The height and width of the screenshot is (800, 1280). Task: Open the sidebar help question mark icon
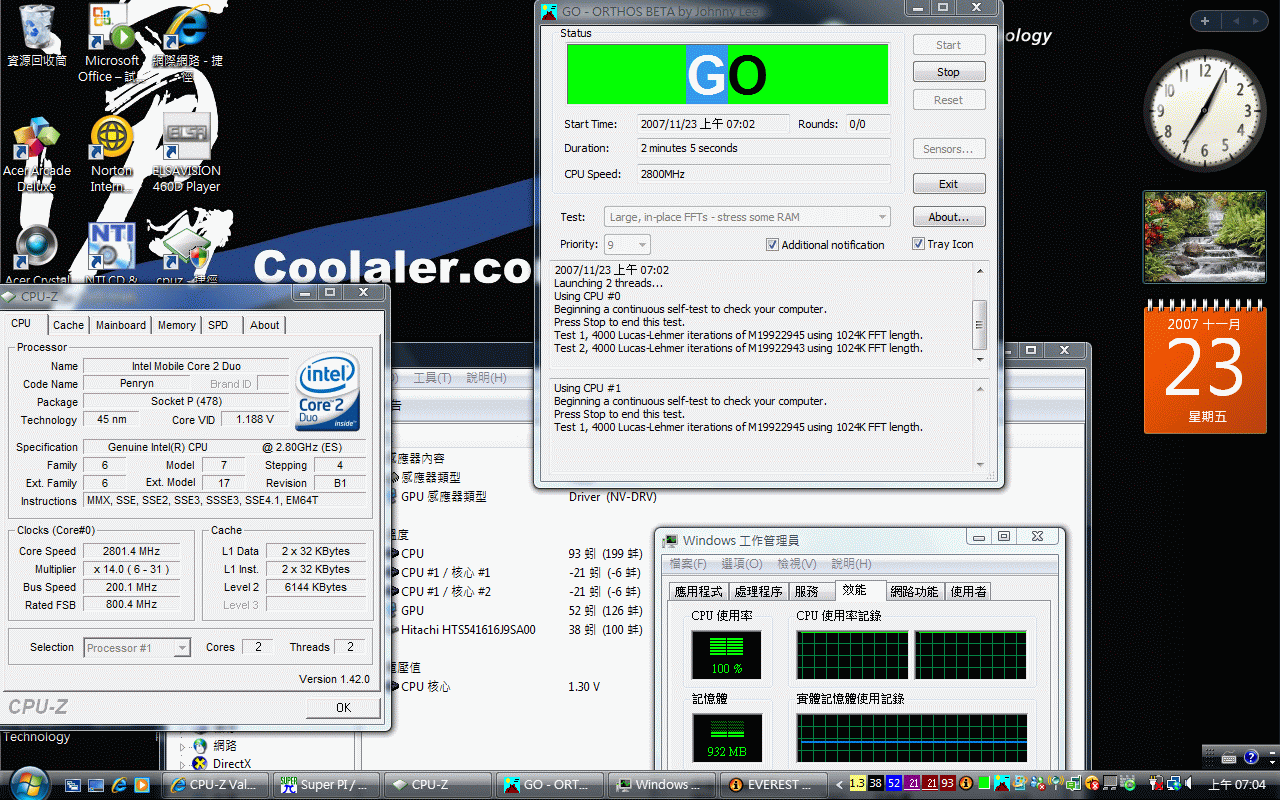pyautogui.click(x=1251, y=758)
